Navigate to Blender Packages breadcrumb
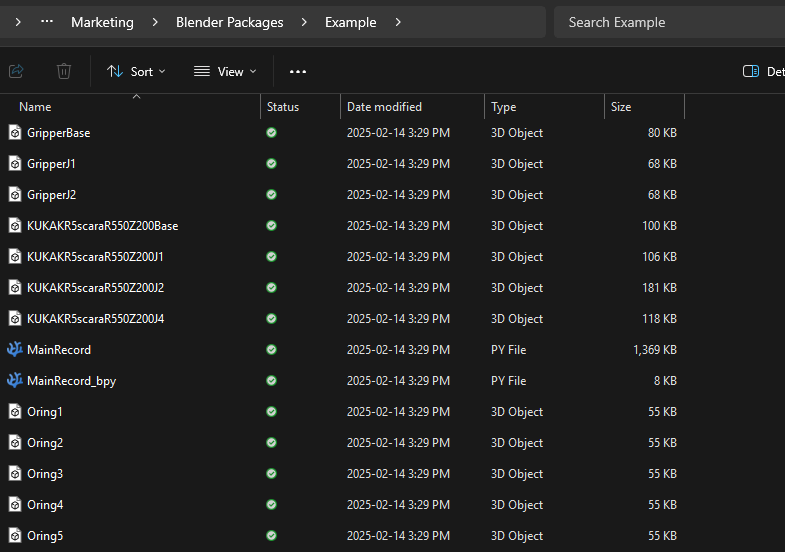Viewport: 785px width, 552px height. point(229,22)
